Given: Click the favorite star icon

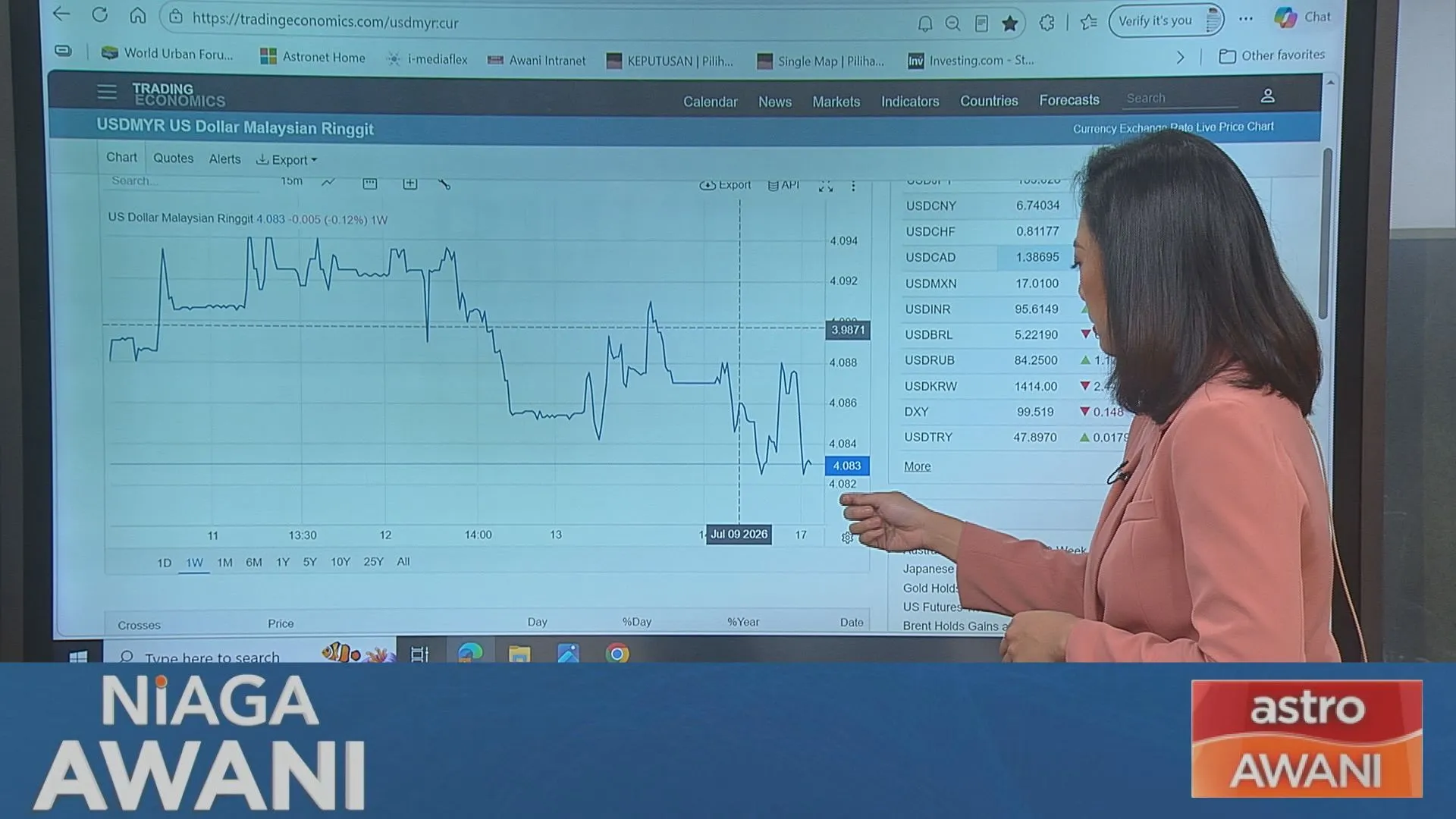Looking at the screenshot, I should coord(1009,24).
